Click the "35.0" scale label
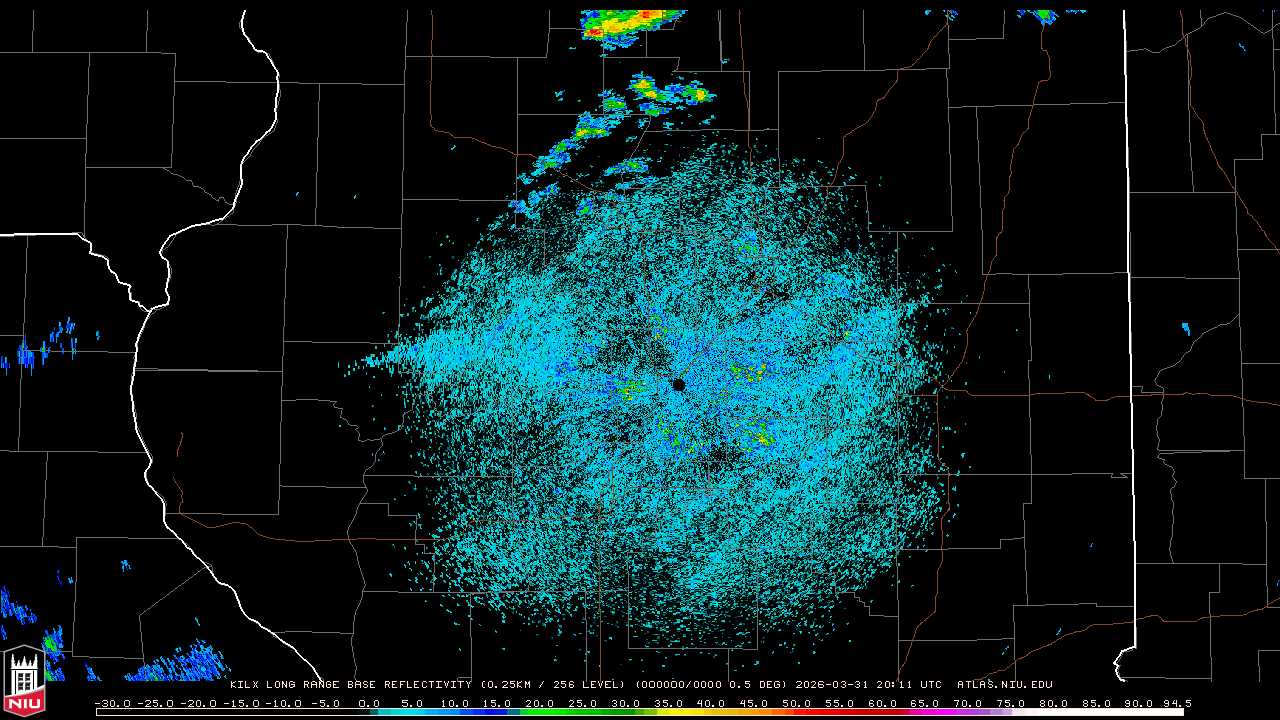Screen dimensions: 1280x720 pyautogui.click(x=668, y=703)
